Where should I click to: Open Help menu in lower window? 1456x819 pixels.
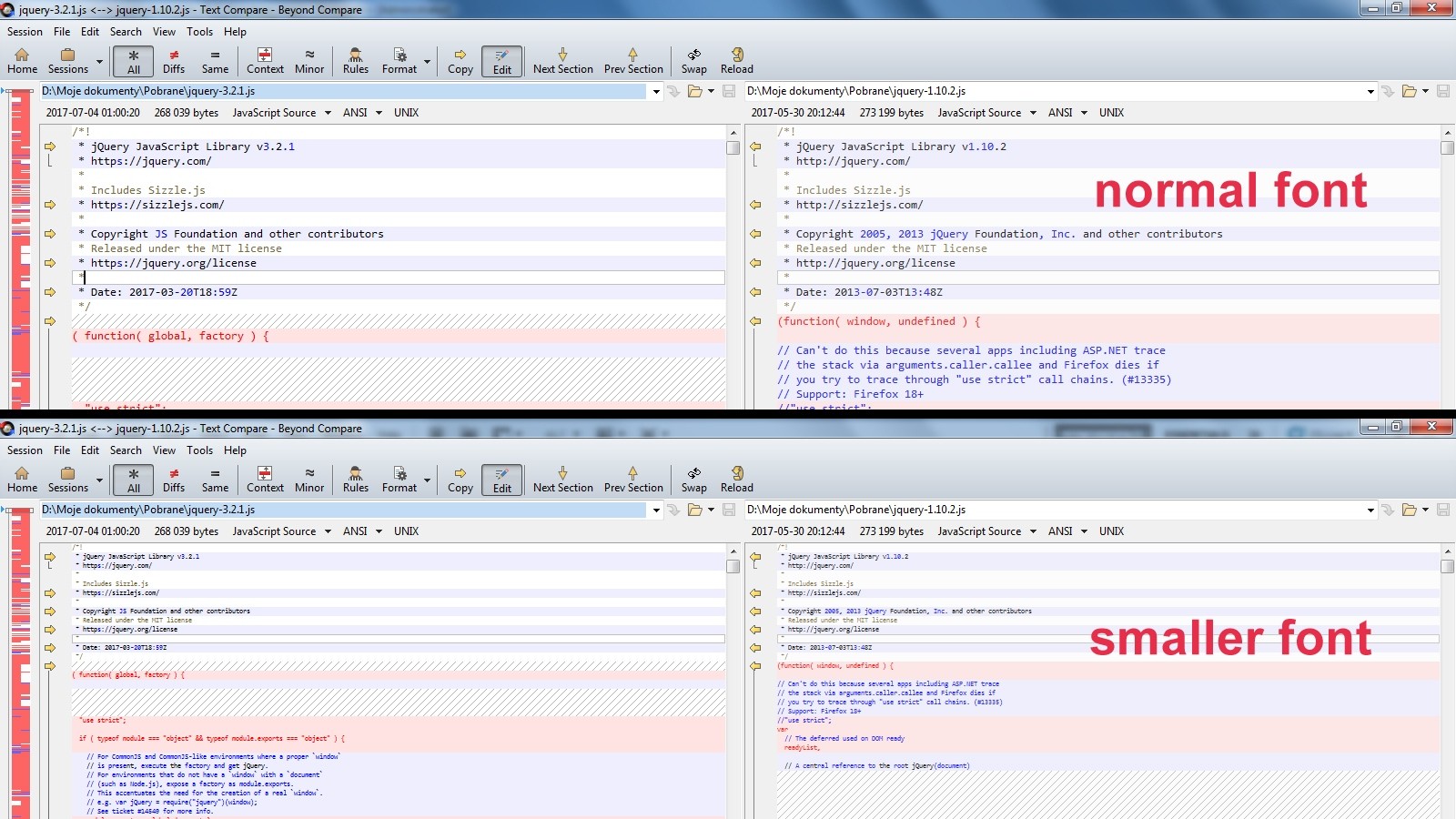235,450
